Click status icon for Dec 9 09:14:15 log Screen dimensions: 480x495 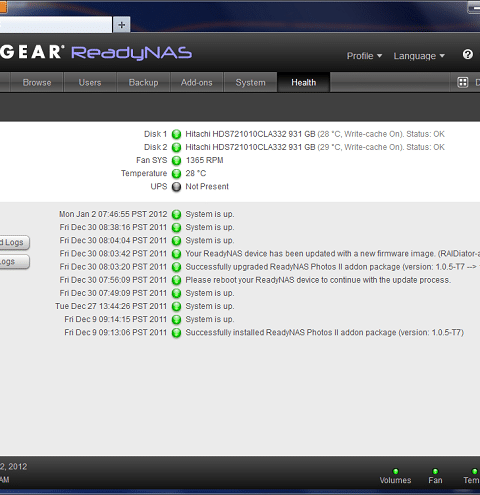pos(176,320)
